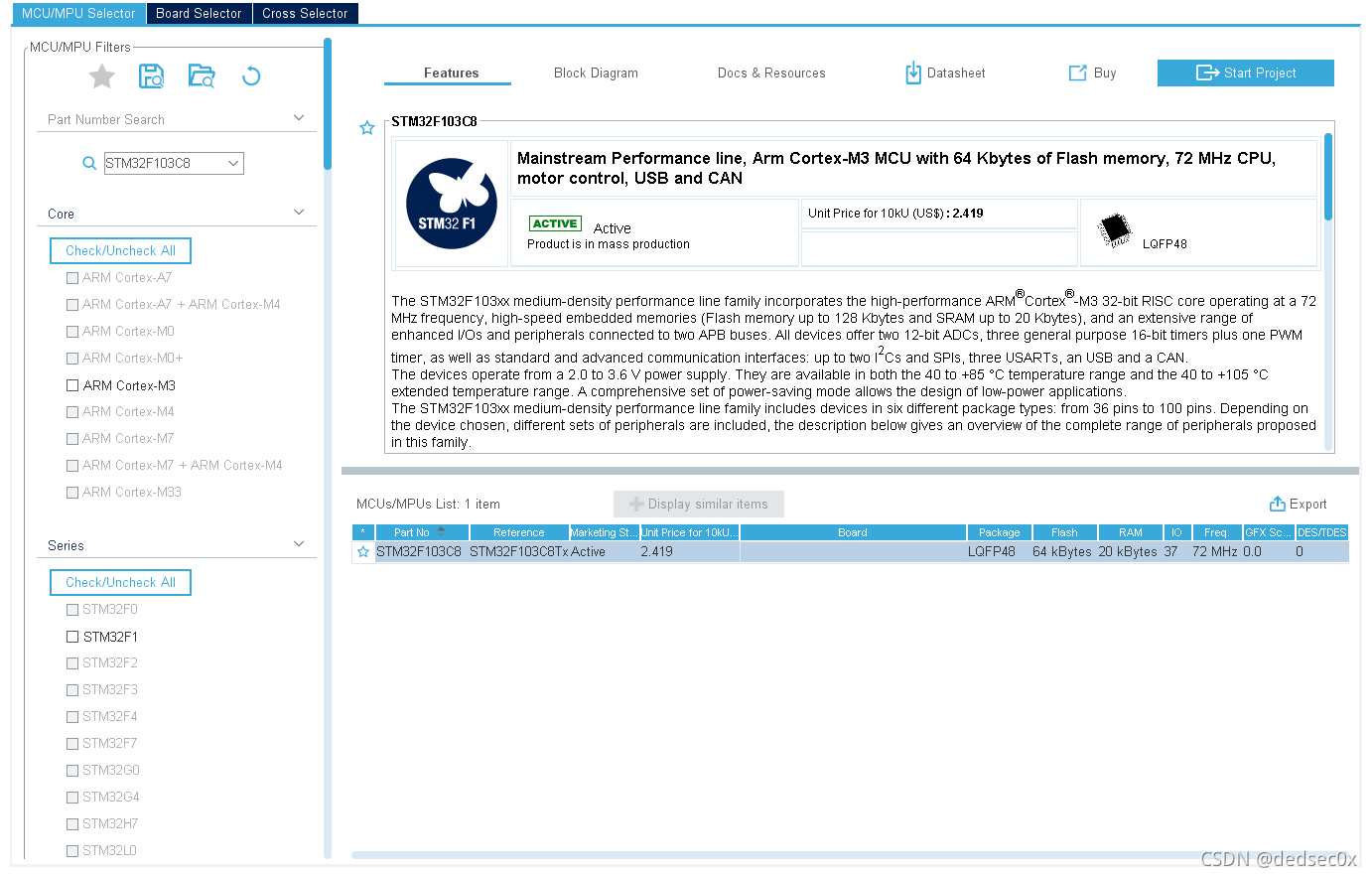Sort list by Package column header
Screen dimensions: 1372x877
click(1000, 532)
